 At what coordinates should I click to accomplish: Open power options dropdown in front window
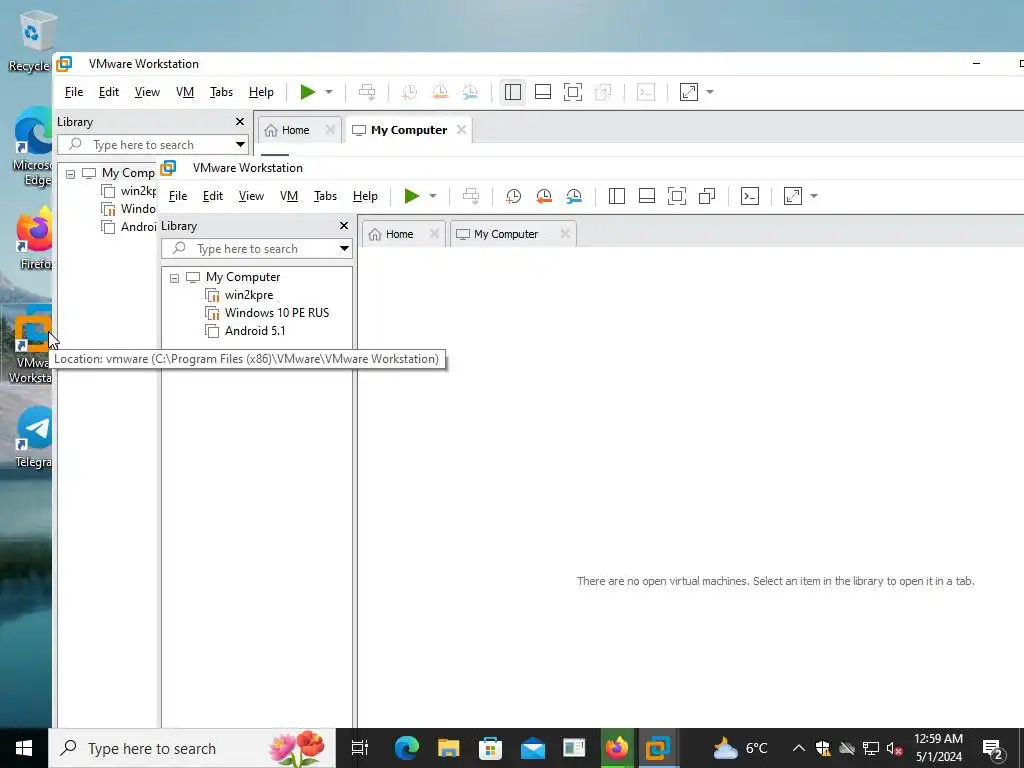432,196
